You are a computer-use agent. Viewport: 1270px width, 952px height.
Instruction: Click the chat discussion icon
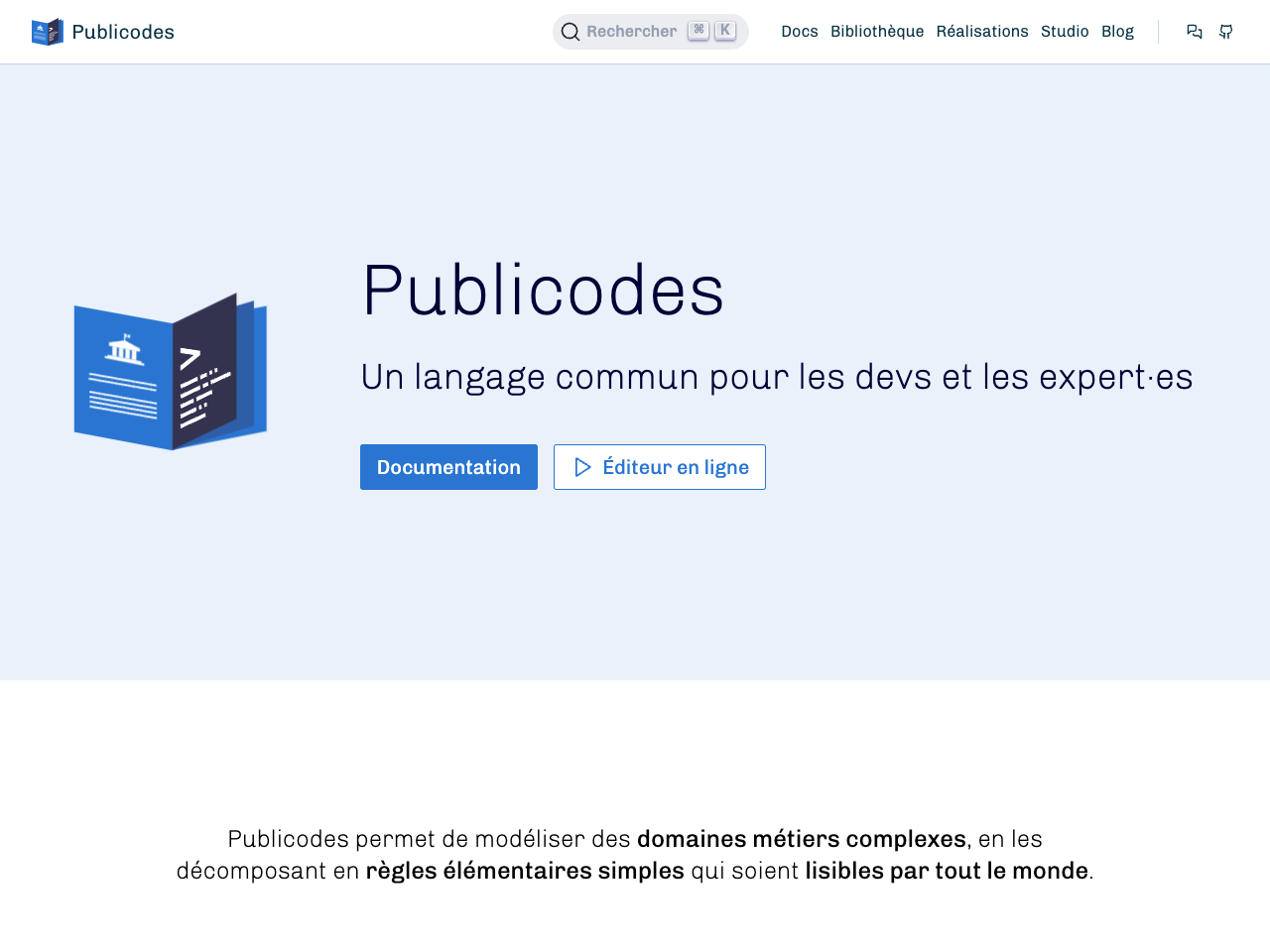1195,32
